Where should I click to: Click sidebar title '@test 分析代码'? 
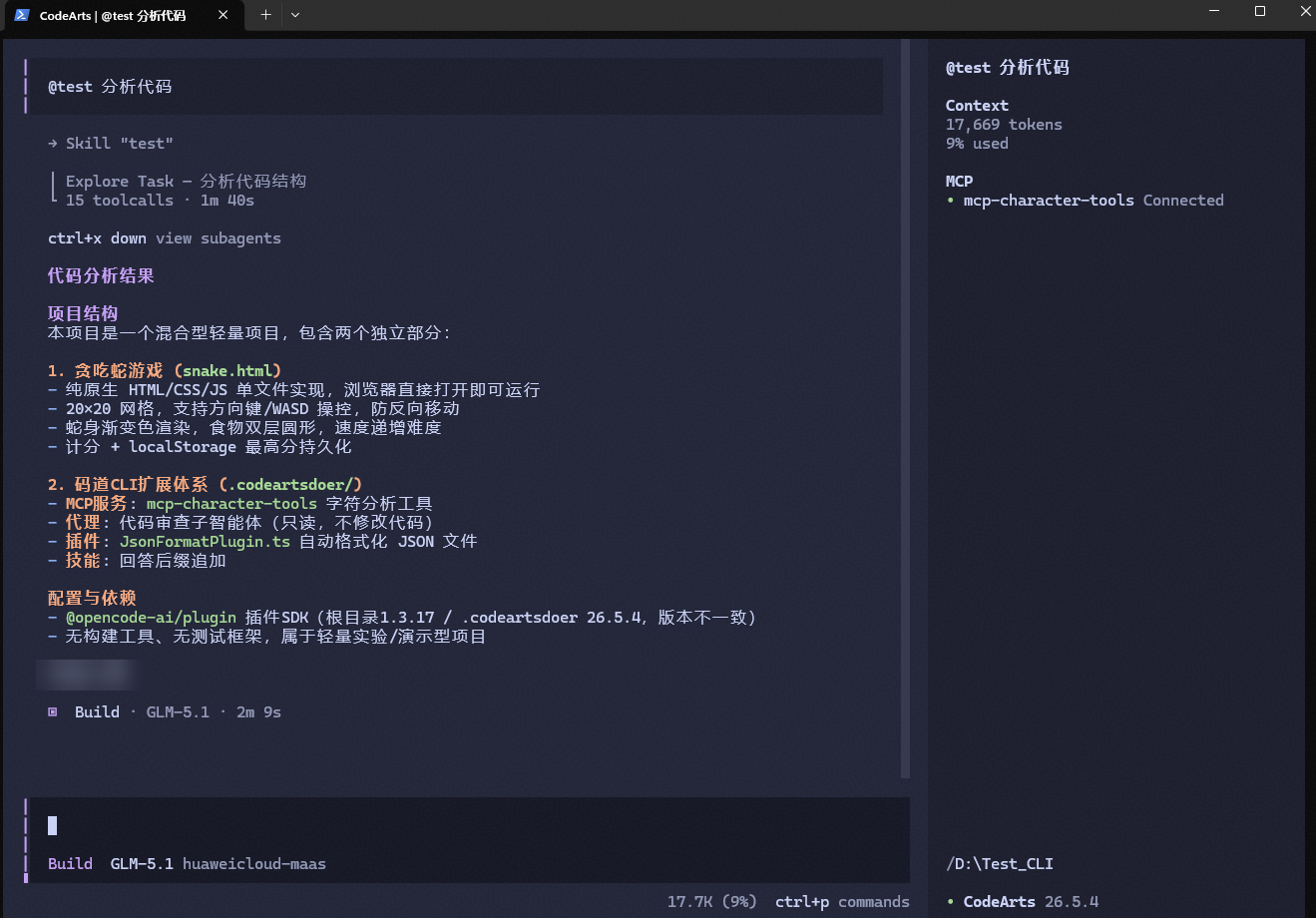(x=1008, y=68)
